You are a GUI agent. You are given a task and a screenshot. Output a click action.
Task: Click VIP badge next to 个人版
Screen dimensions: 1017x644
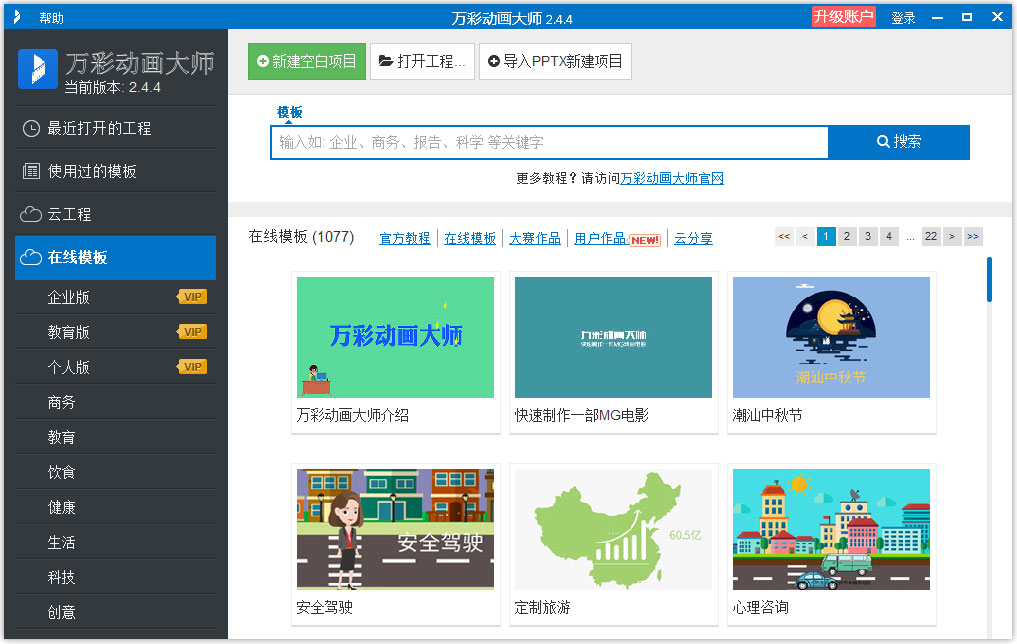point(192,367)
